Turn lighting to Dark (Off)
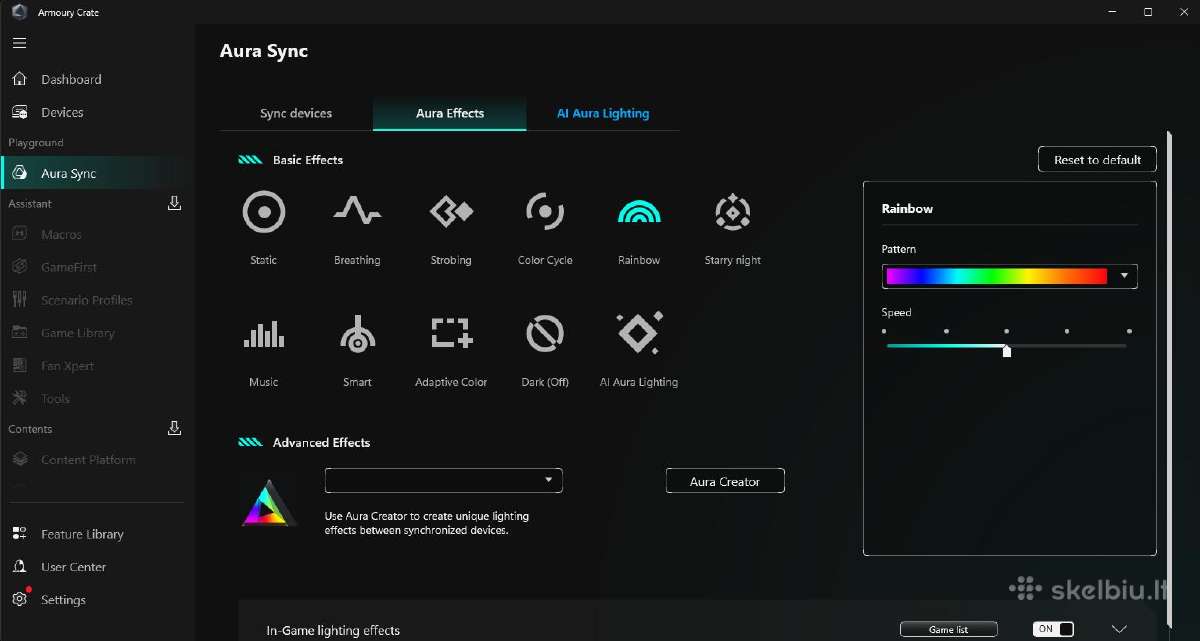Image resolution: width=1200 pixels, height=641 pixels. (x=545, y=333)
